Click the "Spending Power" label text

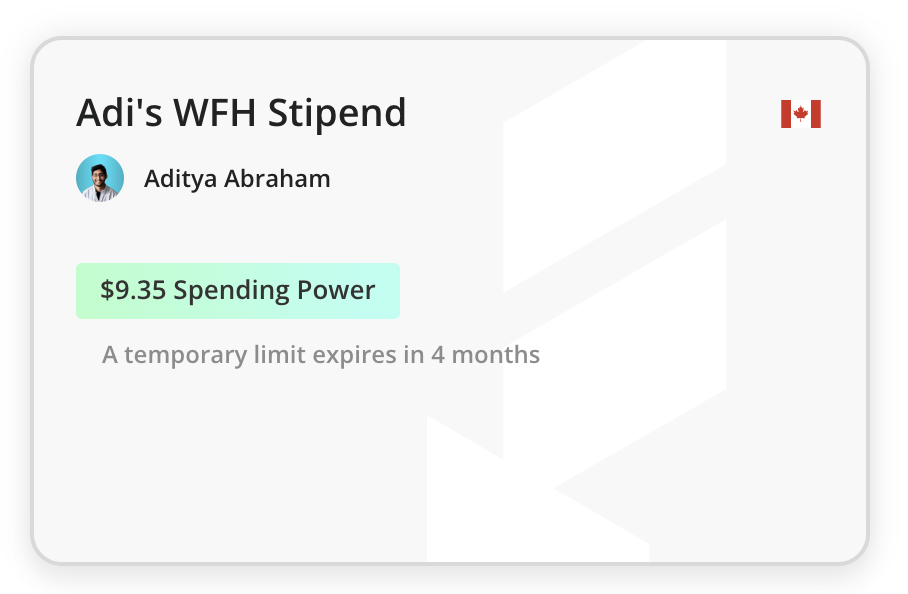[x=274, y=291]
